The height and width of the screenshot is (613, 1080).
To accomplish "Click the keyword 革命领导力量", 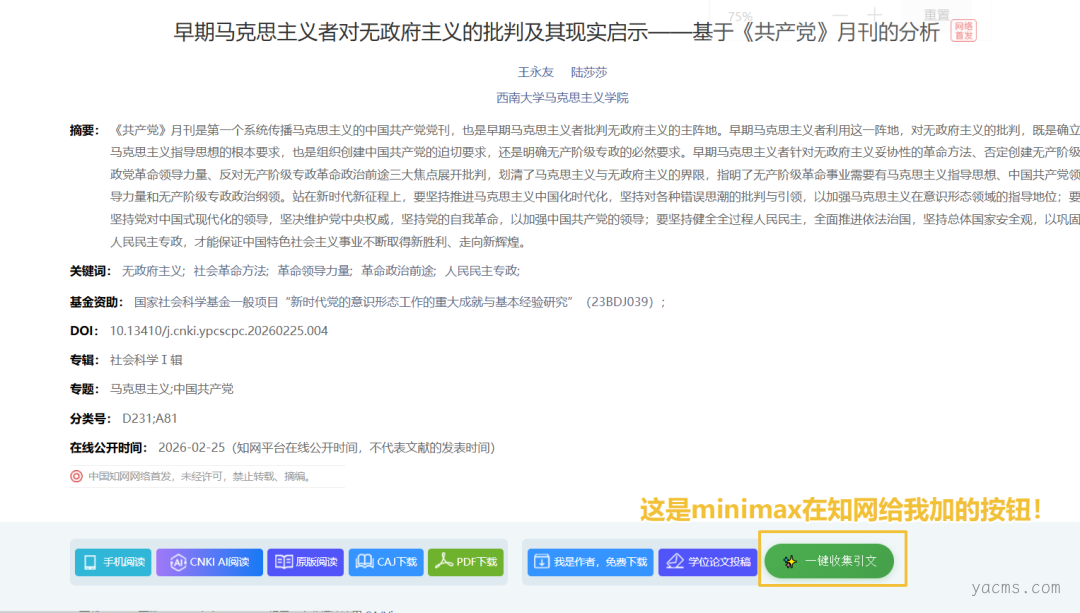I will tap(314, 270).
